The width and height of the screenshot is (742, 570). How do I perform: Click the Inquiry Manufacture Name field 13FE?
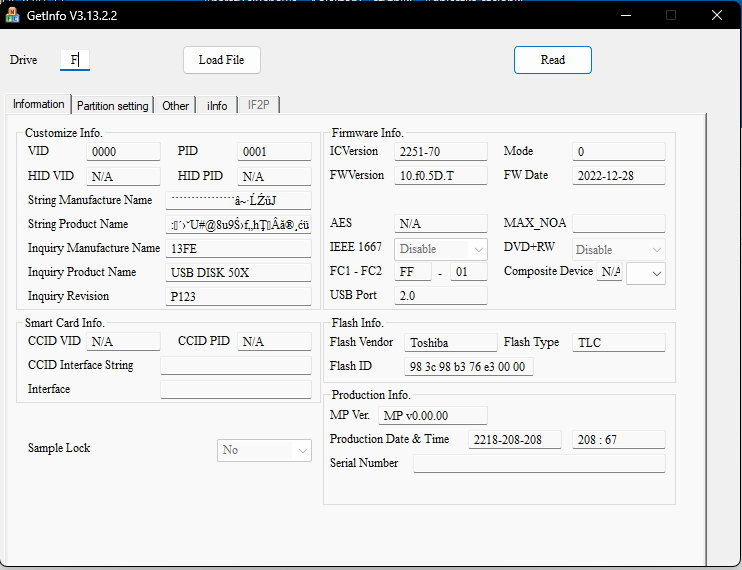click(238, 249)
